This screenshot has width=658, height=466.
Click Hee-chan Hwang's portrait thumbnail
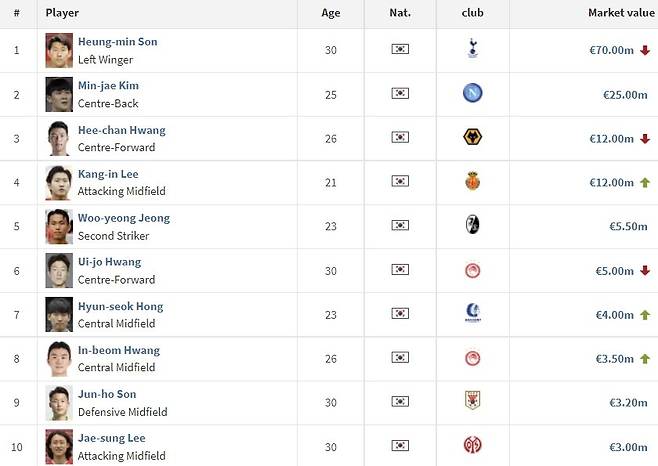59,138
